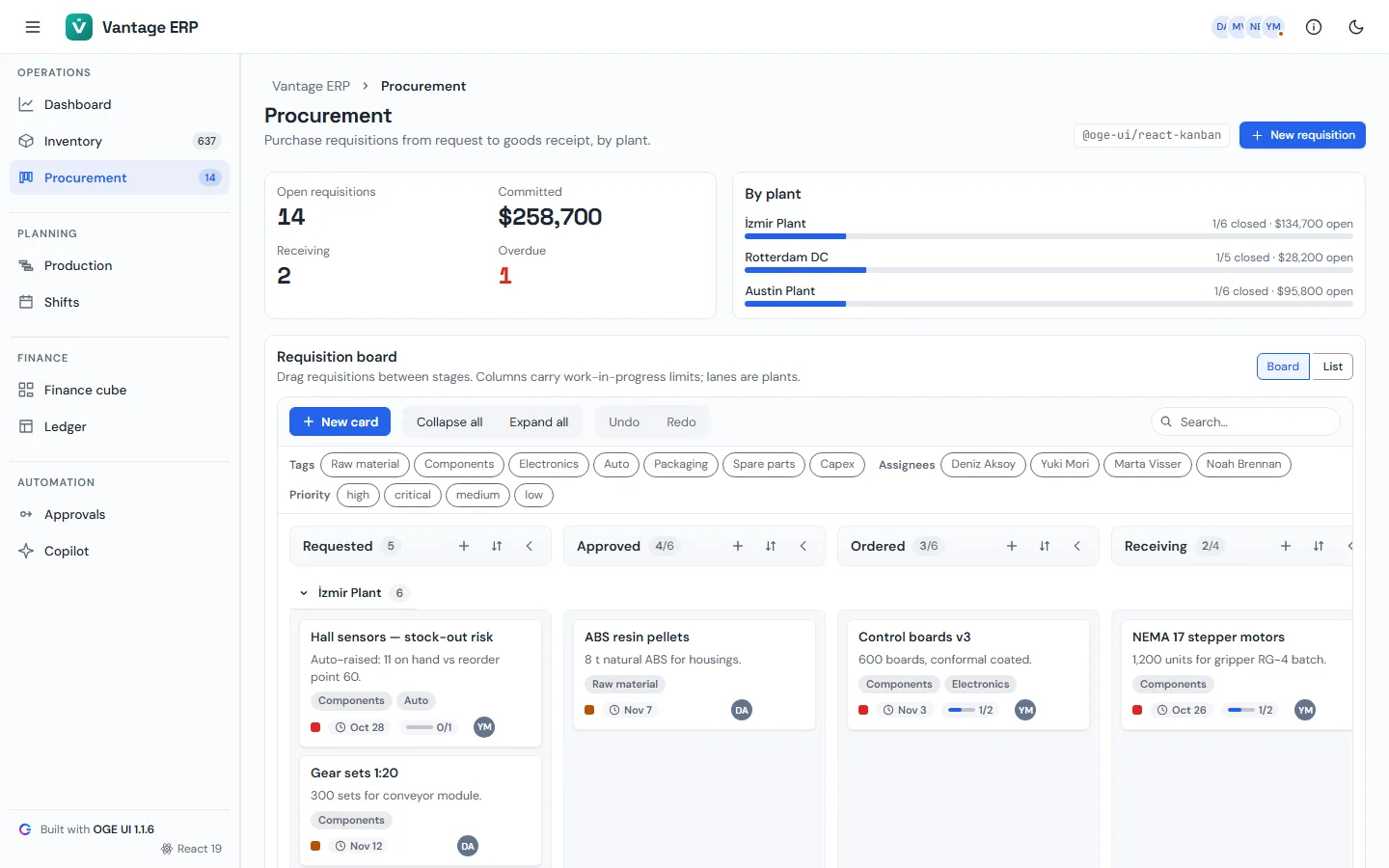The image size is (1389, 868).
Task: Click the Approvals sidebar icon
Action: [x=26, y=514]
